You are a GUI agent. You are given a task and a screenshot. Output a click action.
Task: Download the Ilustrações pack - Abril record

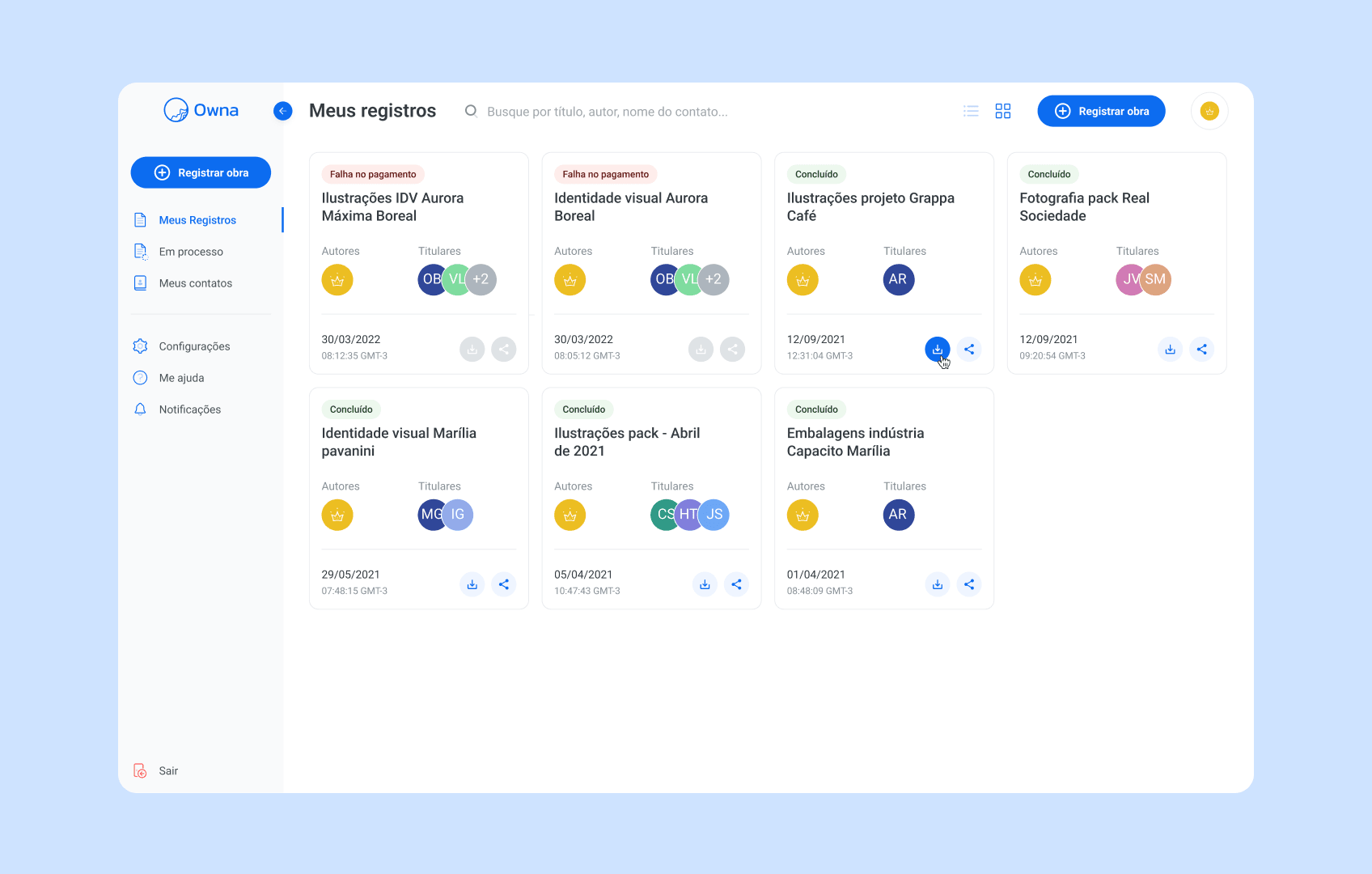click(x=705, y=584)
